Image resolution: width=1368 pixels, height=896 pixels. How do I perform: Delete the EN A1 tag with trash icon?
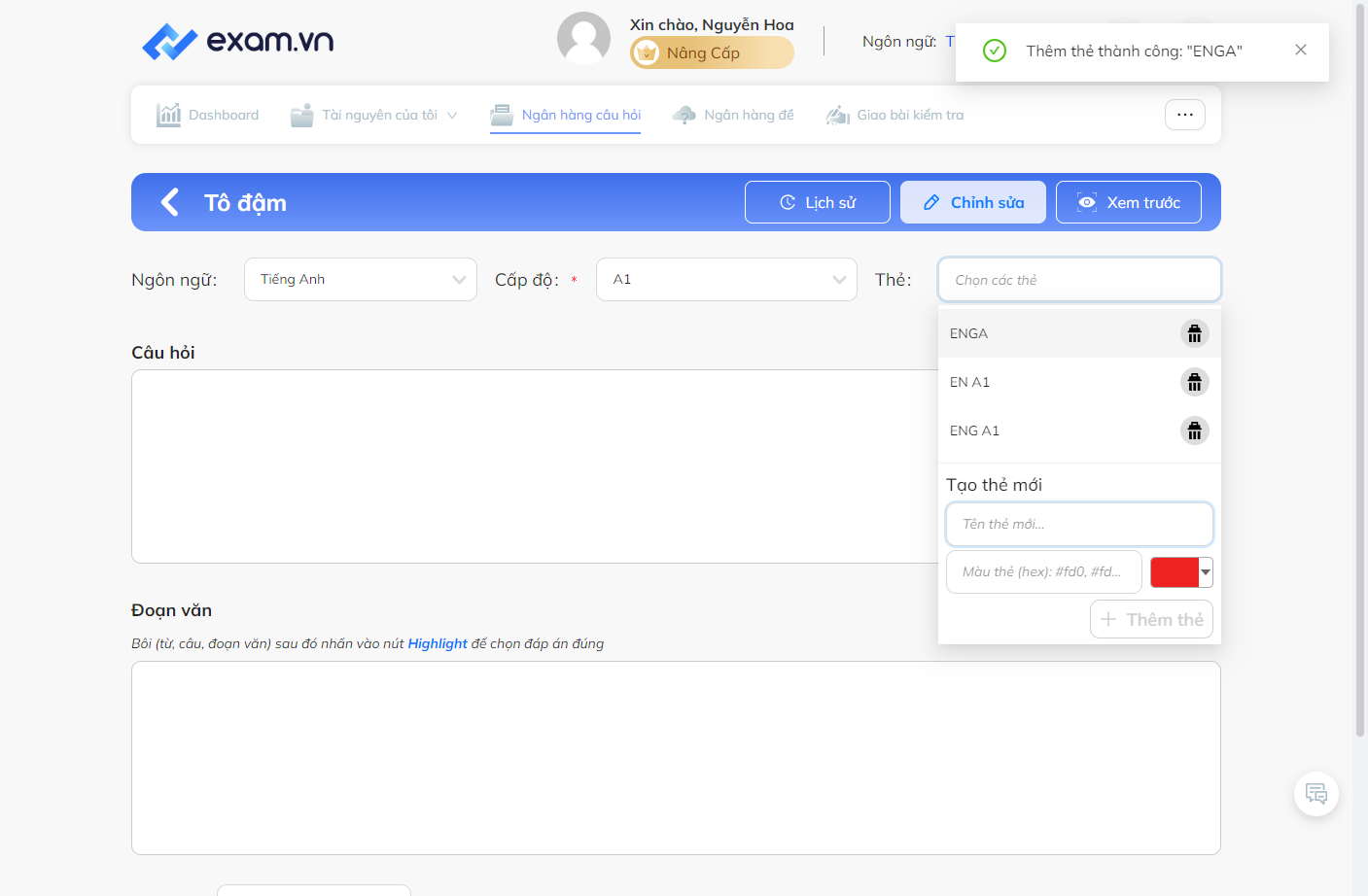pyautogui.click(x=1195, y=382)
